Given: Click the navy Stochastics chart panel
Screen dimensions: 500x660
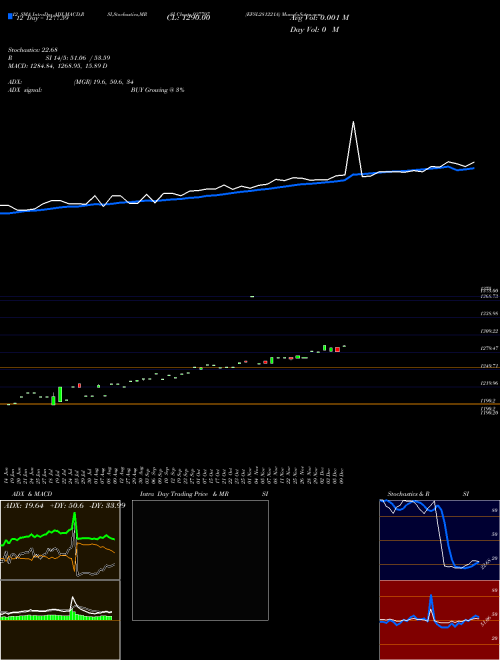Looking at the screenshot, I should [x=439, y=540].
